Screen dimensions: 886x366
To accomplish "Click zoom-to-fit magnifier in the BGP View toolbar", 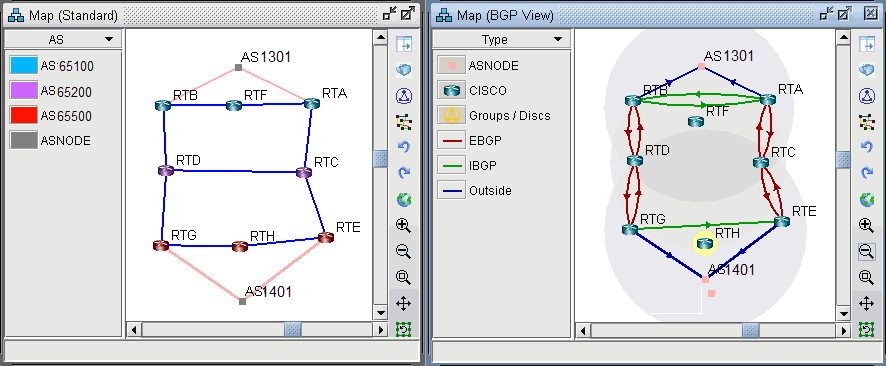I will (866, 277).
